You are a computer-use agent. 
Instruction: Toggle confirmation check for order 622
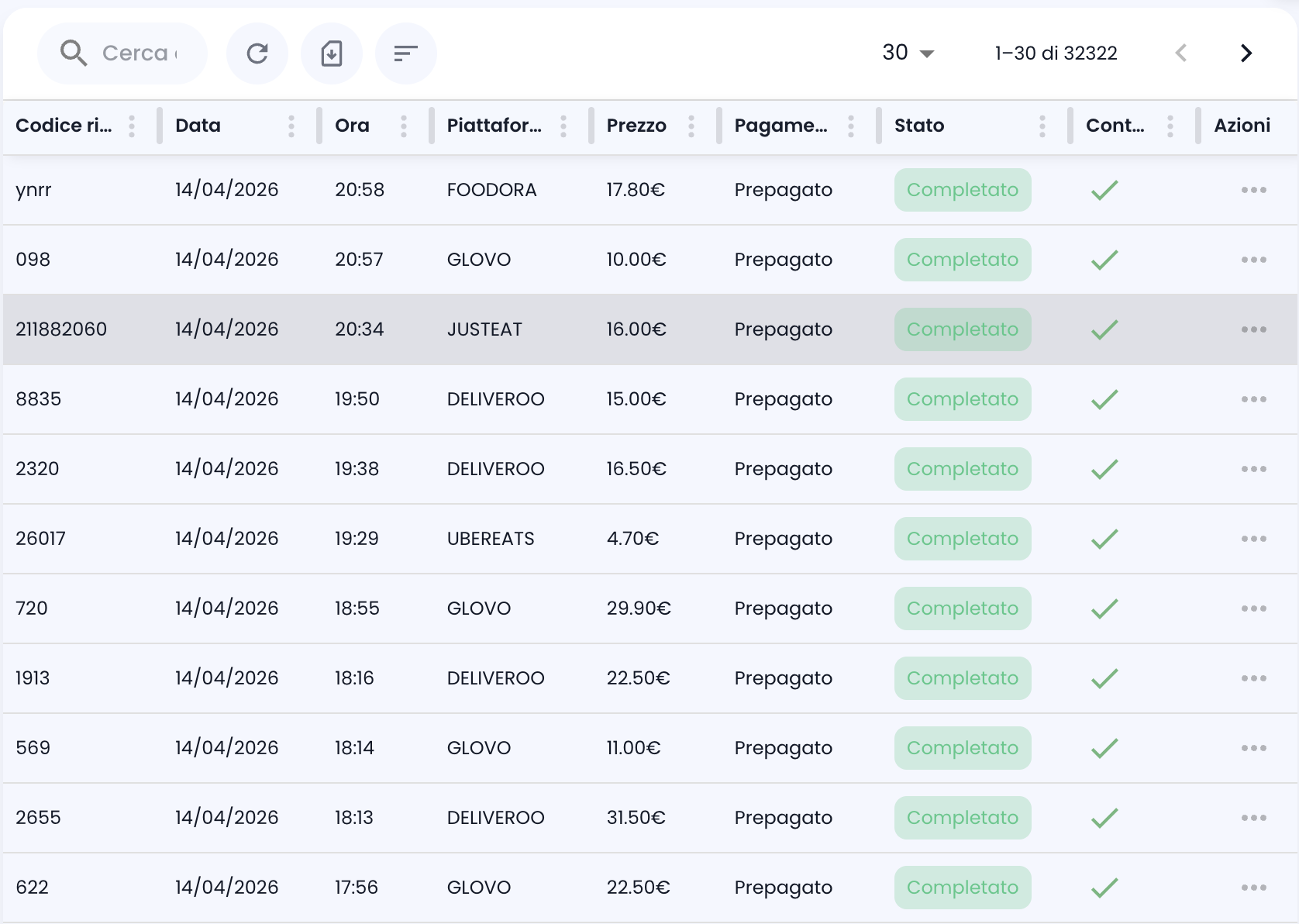1103,887
